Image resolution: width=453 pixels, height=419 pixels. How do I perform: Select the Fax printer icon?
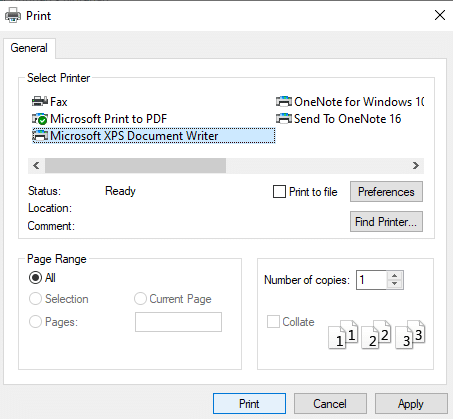(x=40, y=101)
